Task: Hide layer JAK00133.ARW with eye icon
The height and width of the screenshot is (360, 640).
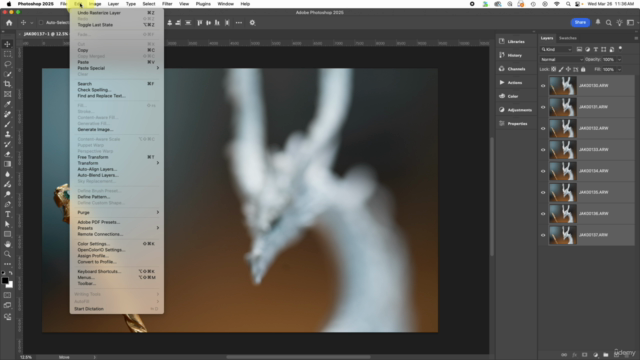Action: coord(543,150)
